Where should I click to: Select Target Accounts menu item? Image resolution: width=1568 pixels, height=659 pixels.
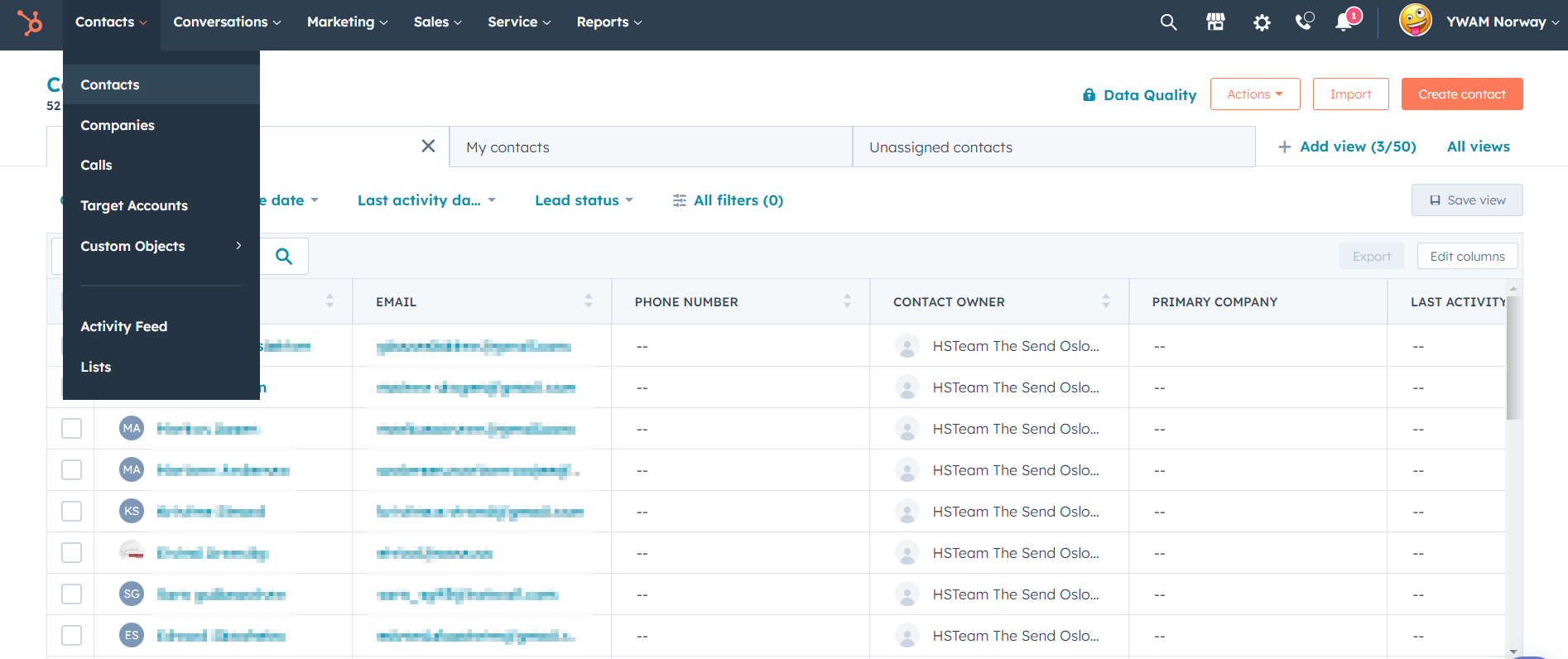pos(161,205)
